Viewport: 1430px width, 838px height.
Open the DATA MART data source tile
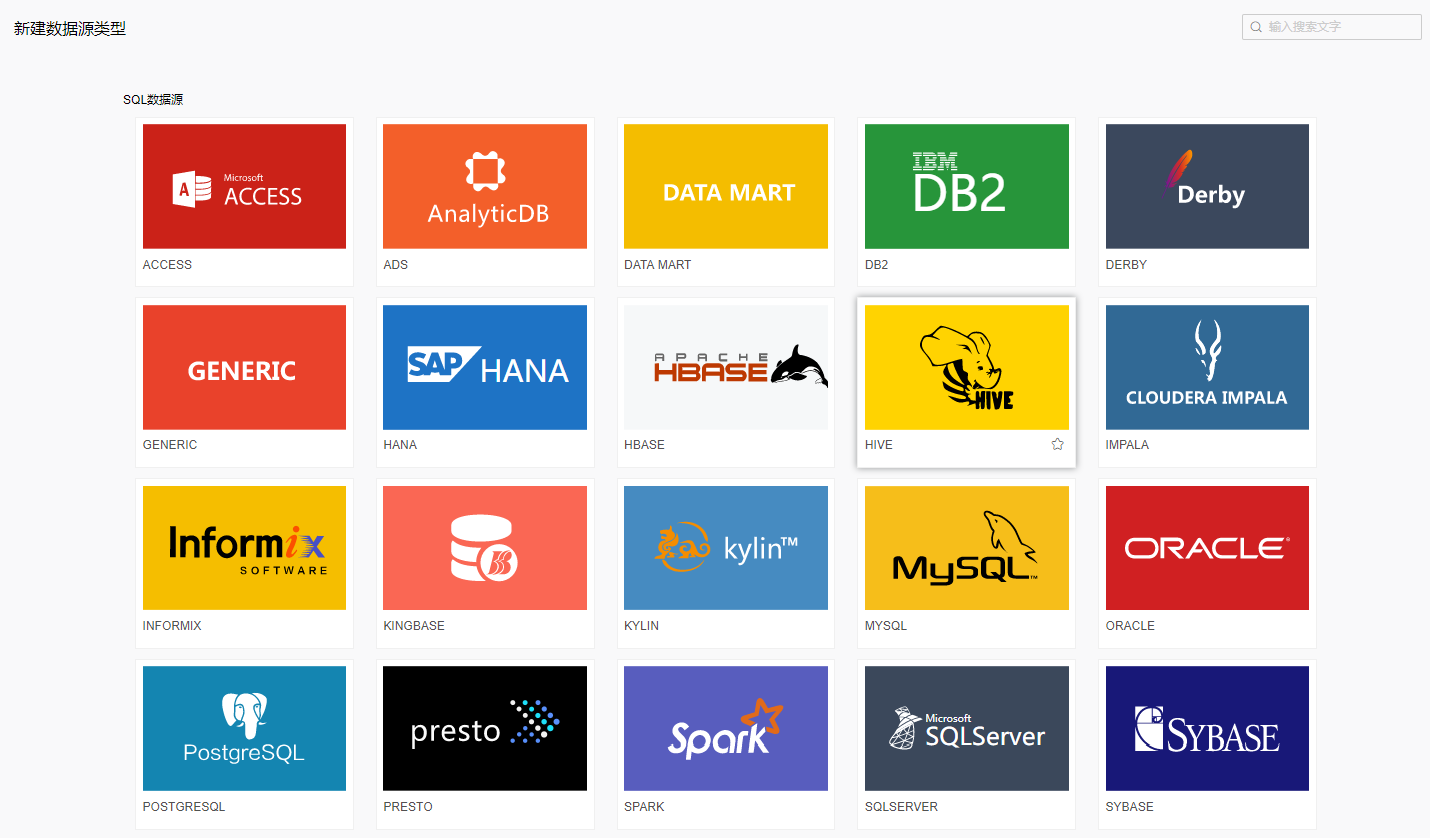click(x=726, y=186)
